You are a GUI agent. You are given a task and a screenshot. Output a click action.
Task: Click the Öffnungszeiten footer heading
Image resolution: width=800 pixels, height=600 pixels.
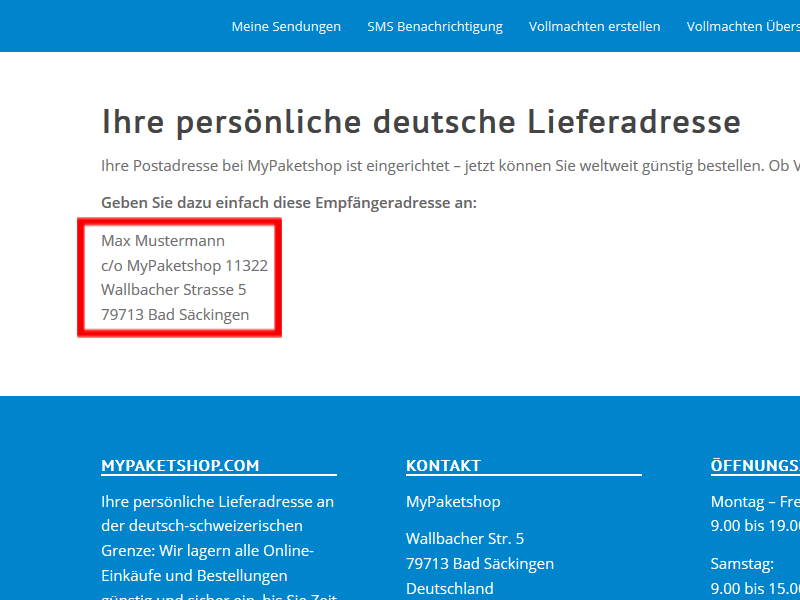pos(755,466)
